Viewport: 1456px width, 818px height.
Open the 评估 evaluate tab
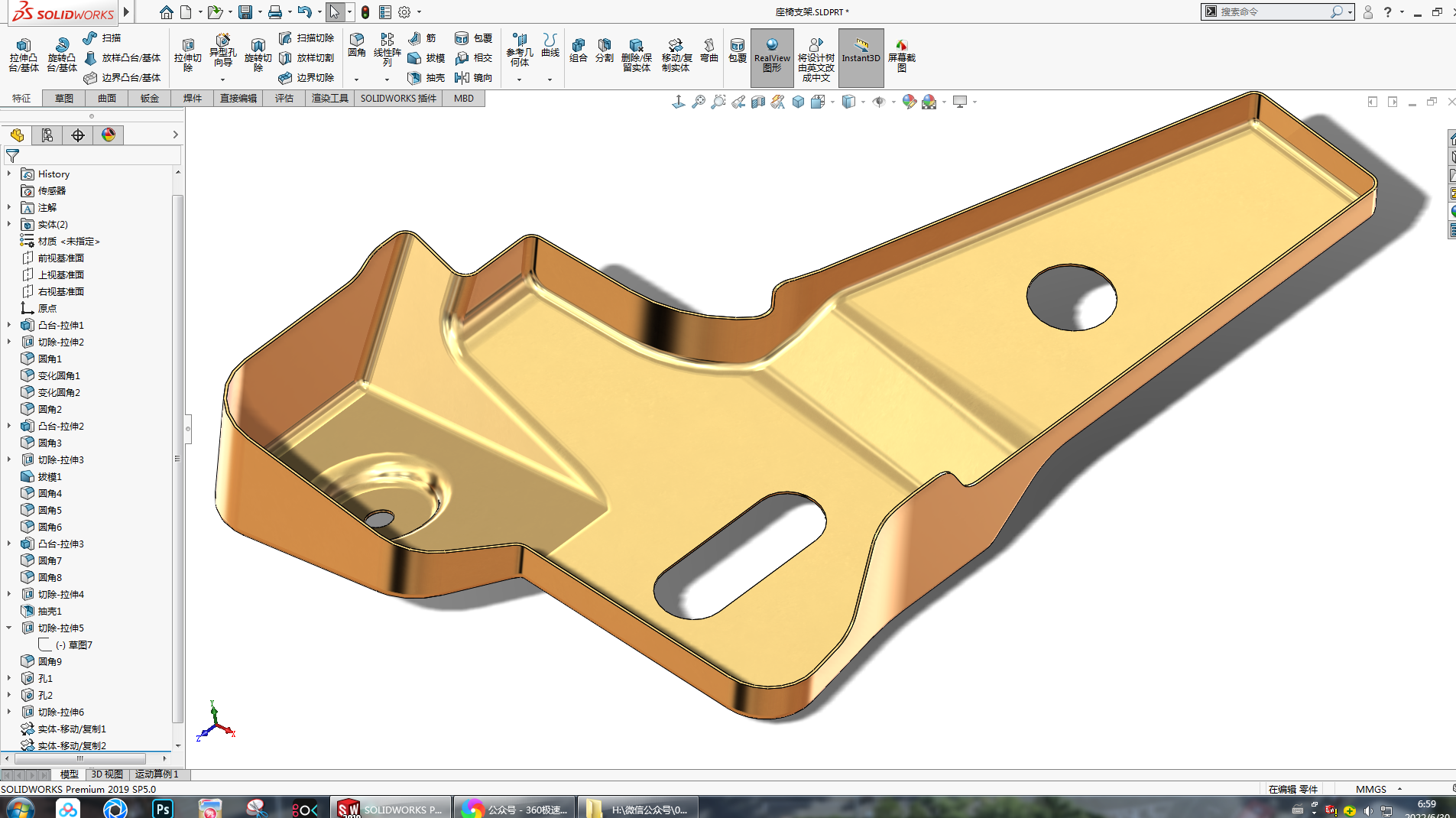(284, 99)
